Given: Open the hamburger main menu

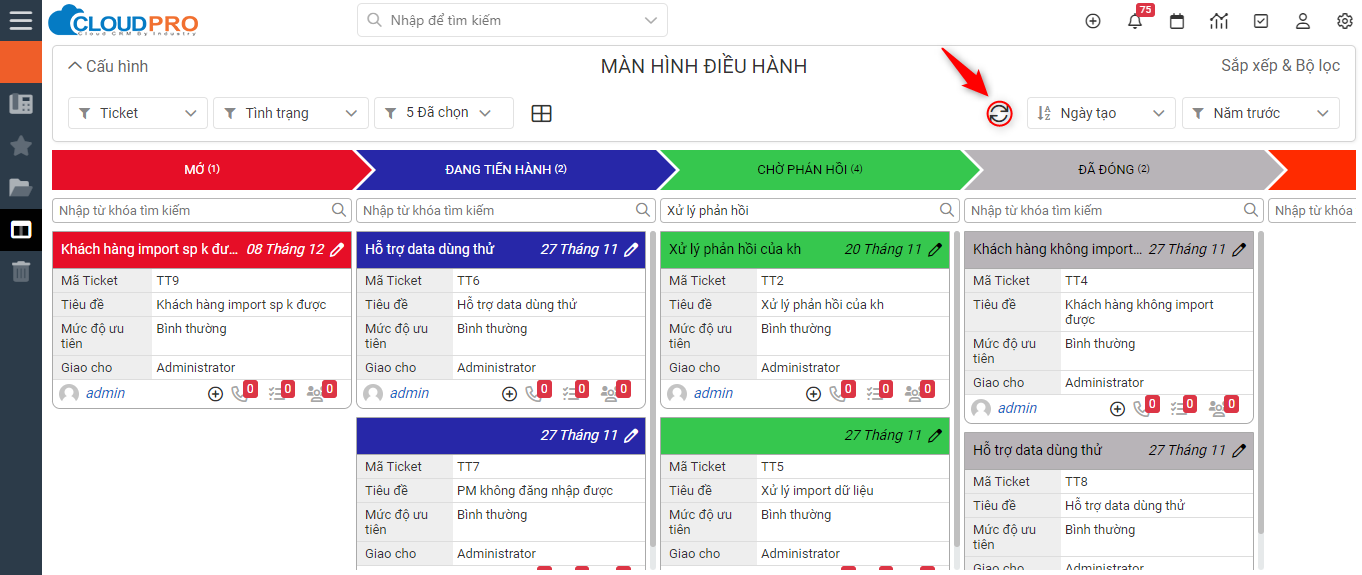Looking at the screenshot, I should point(20,20).
